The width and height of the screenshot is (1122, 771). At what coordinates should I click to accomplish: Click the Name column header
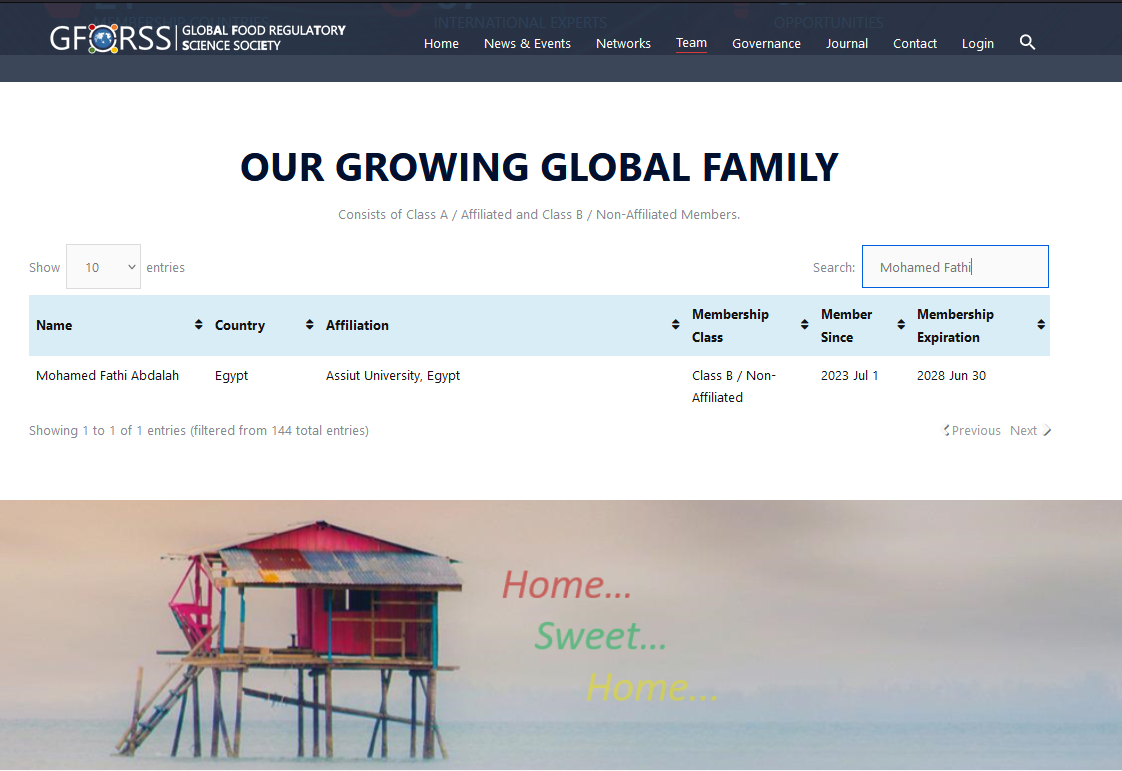(x=118, y=325)
